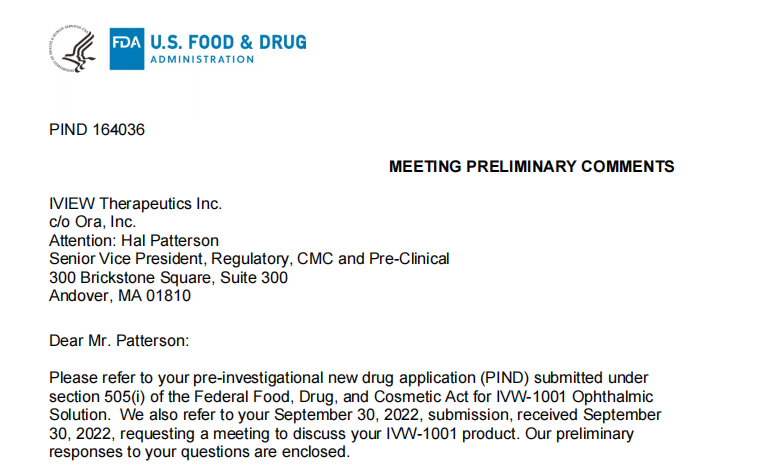
Task: Click the c/o Ora, Inc. line
Action: click(92, 222)
